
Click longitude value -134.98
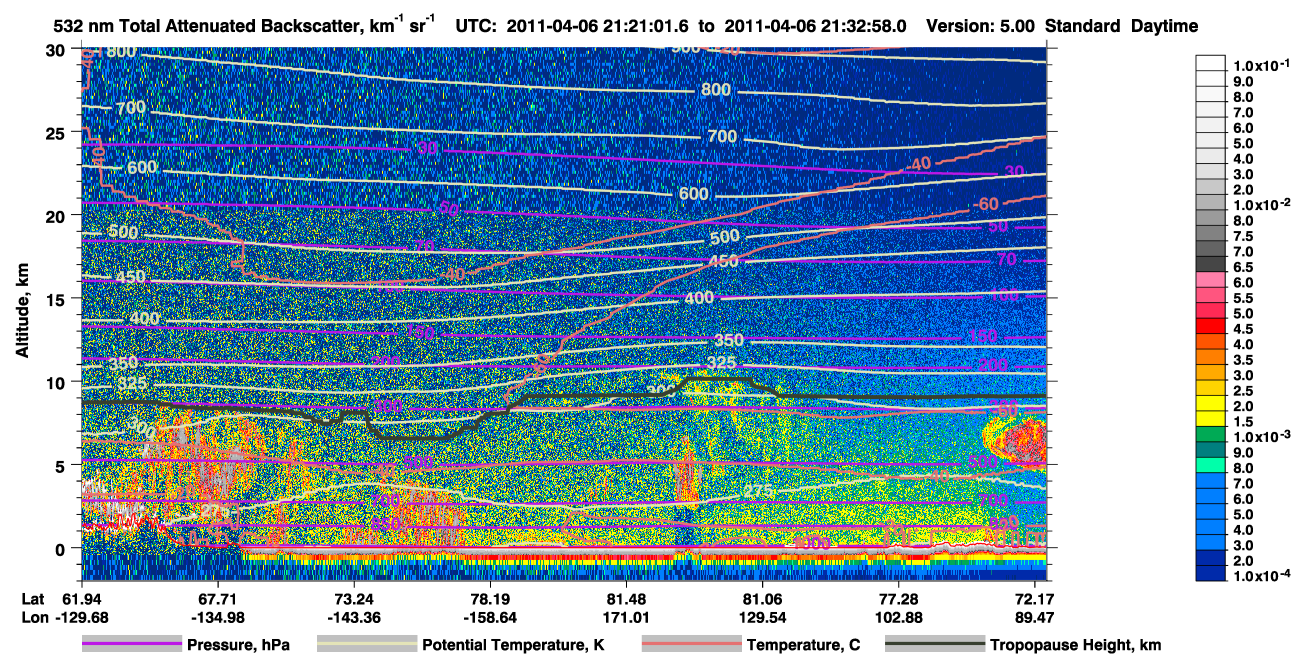[217, 617]
